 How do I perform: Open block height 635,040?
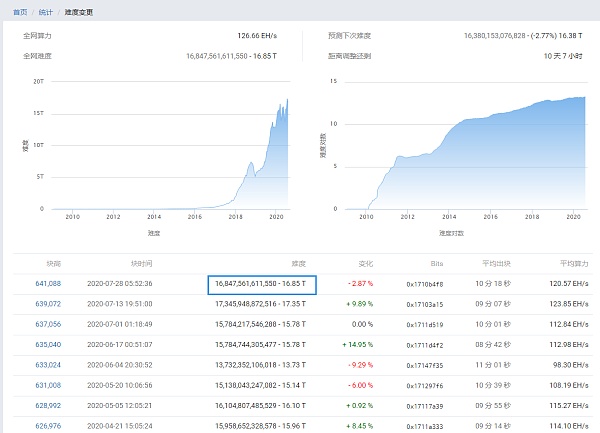(x=47, y=344)
